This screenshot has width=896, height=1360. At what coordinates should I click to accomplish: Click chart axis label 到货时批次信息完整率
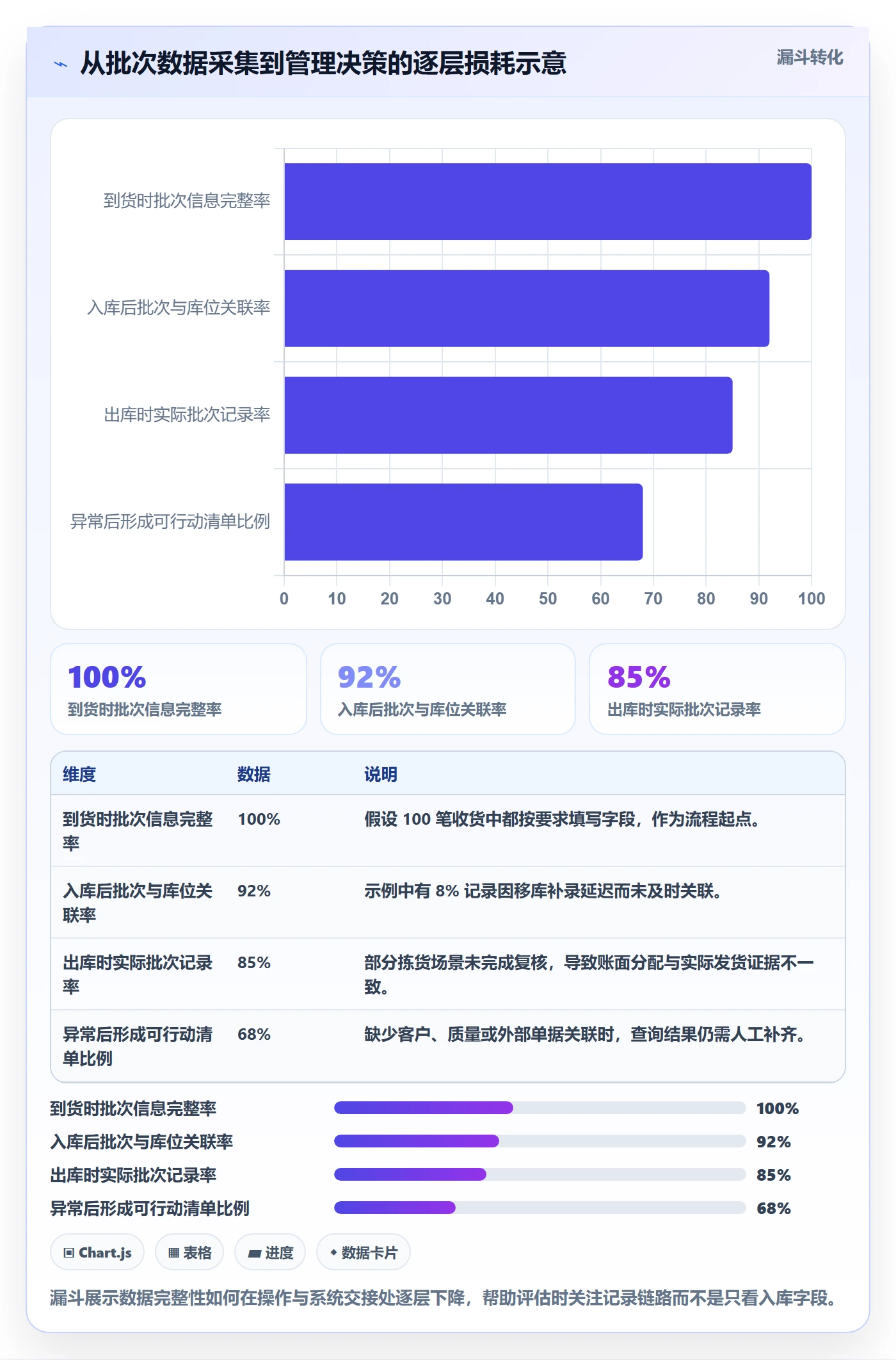(187, 201)
